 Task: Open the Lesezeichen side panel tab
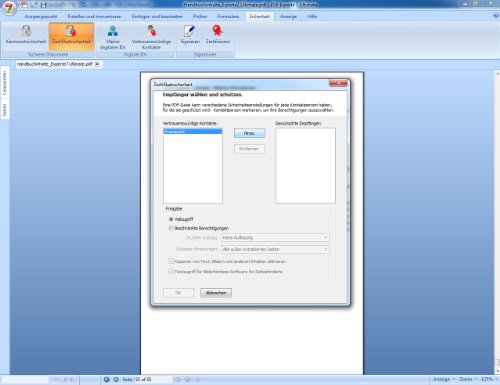(x=5, y=83)
